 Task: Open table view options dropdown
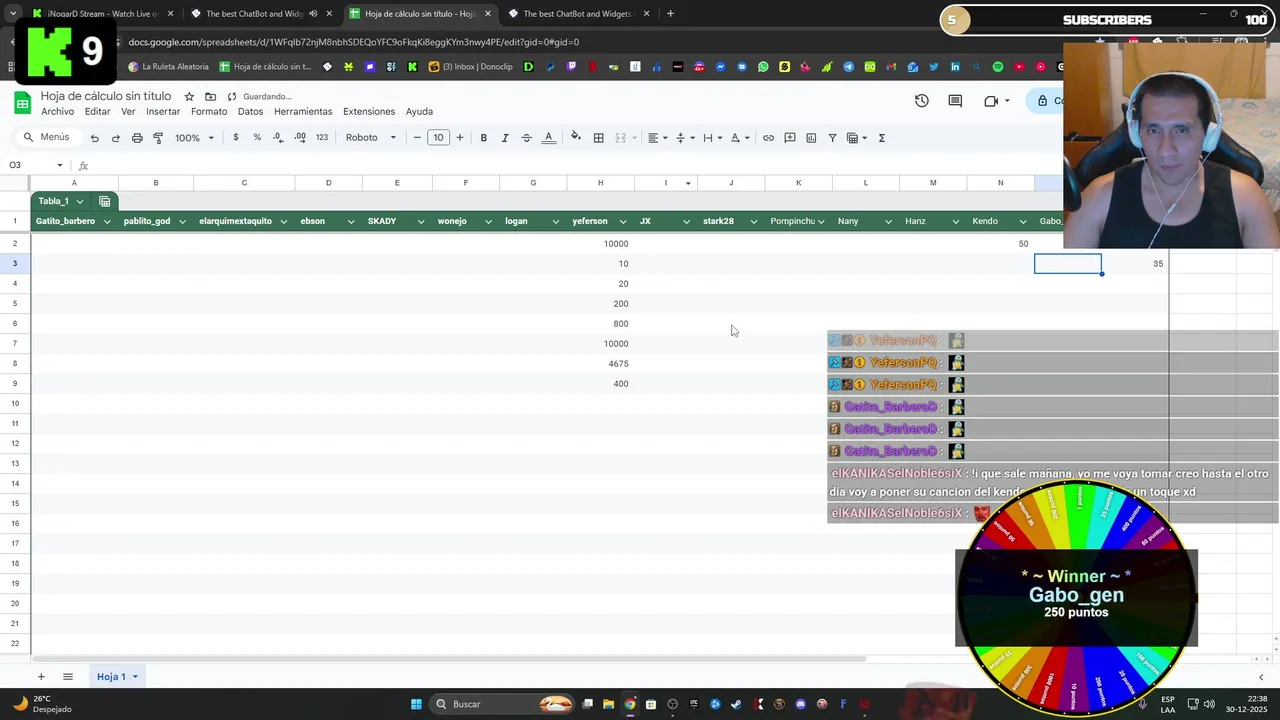pyautogui.click(x=857, y=138)
